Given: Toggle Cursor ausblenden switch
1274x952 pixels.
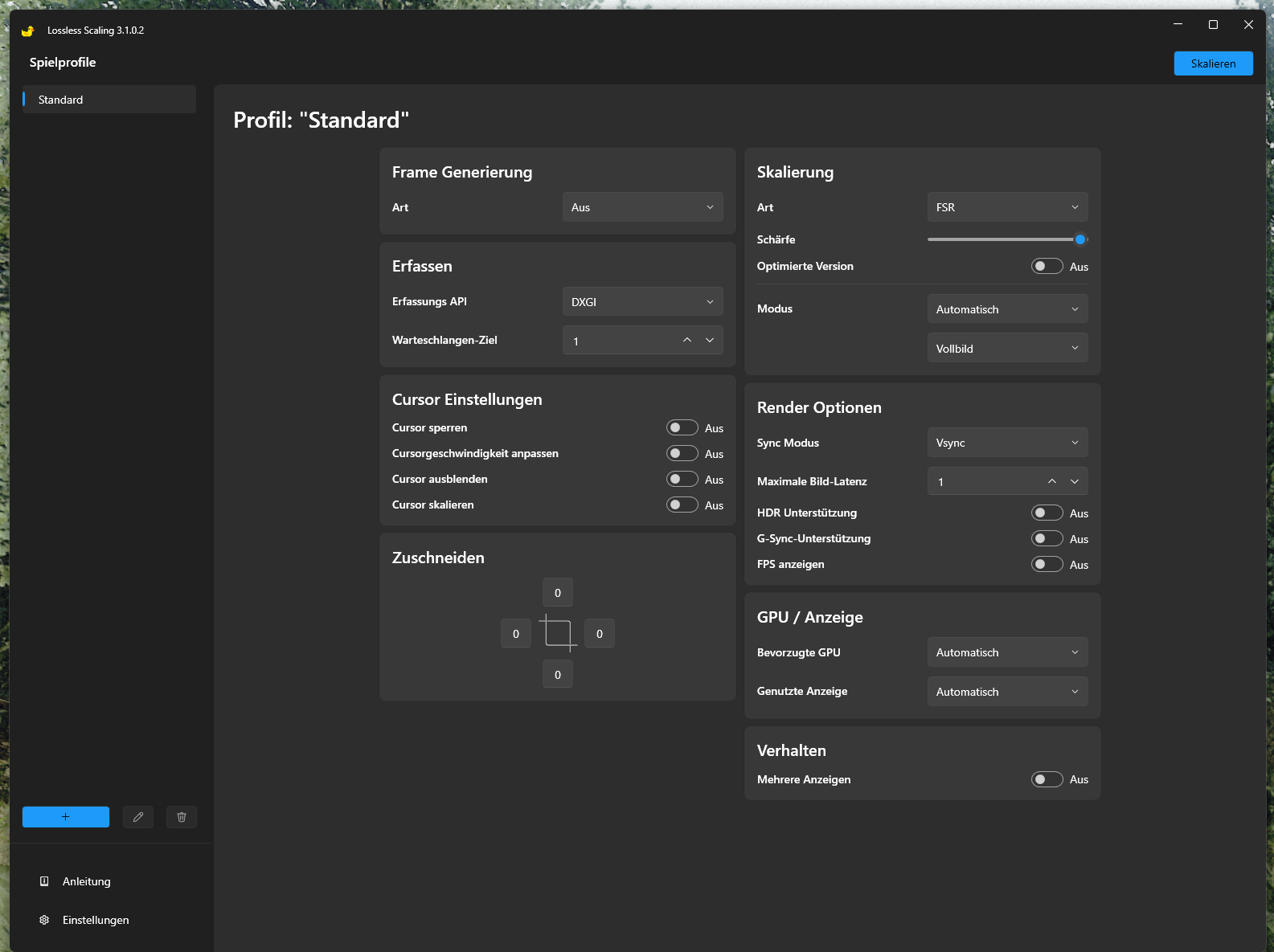Looking at the screenshot, I should click(x=682, y=479).
